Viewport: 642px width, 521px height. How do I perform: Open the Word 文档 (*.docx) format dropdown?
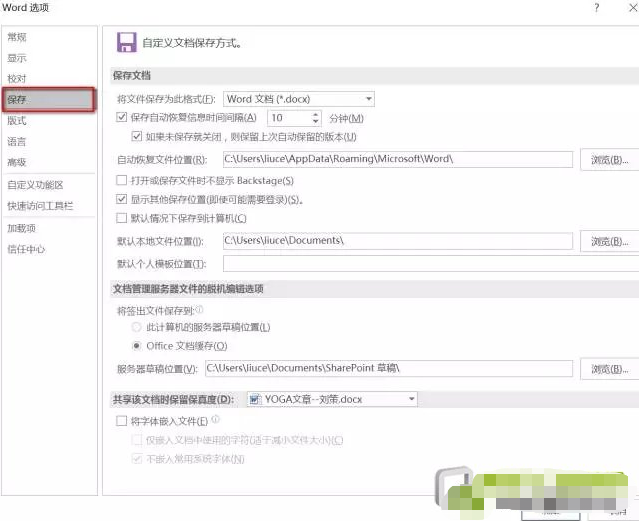click(299, 99)
